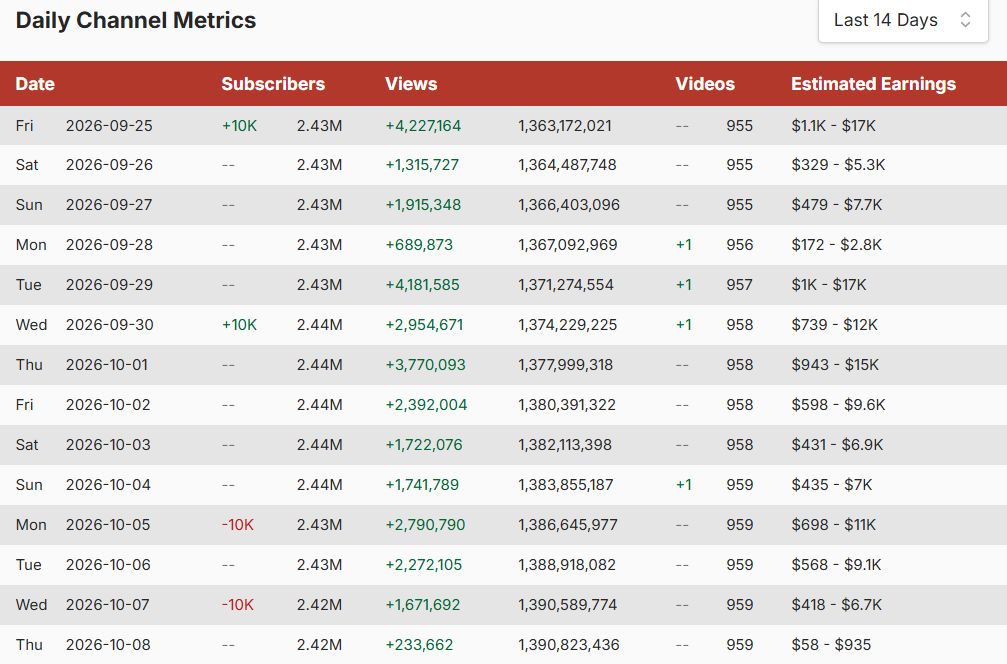Screen dimensions: 1007x664
Task: Click the Daily Channel Metrics heading
Action: pyautogui.click(x=136, y=21)
